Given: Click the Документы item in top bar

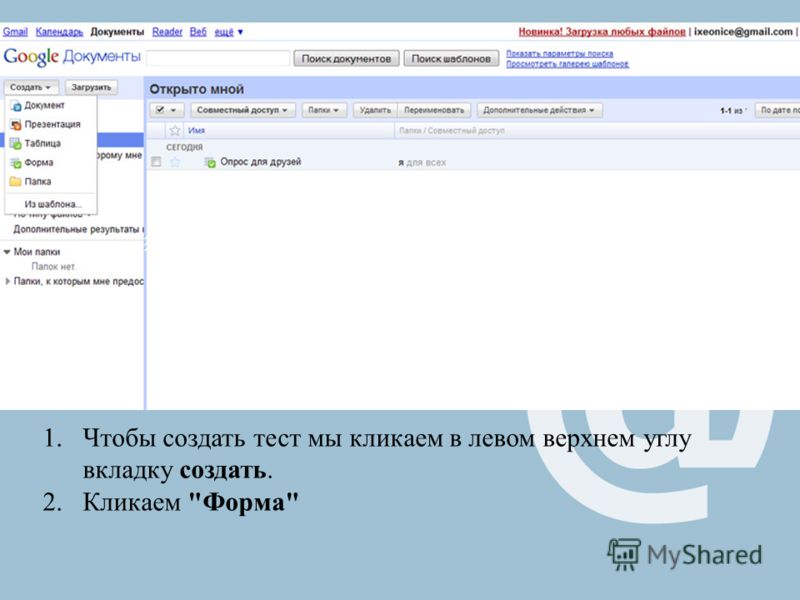Looking at the screenshot, I should click(117, 32).
